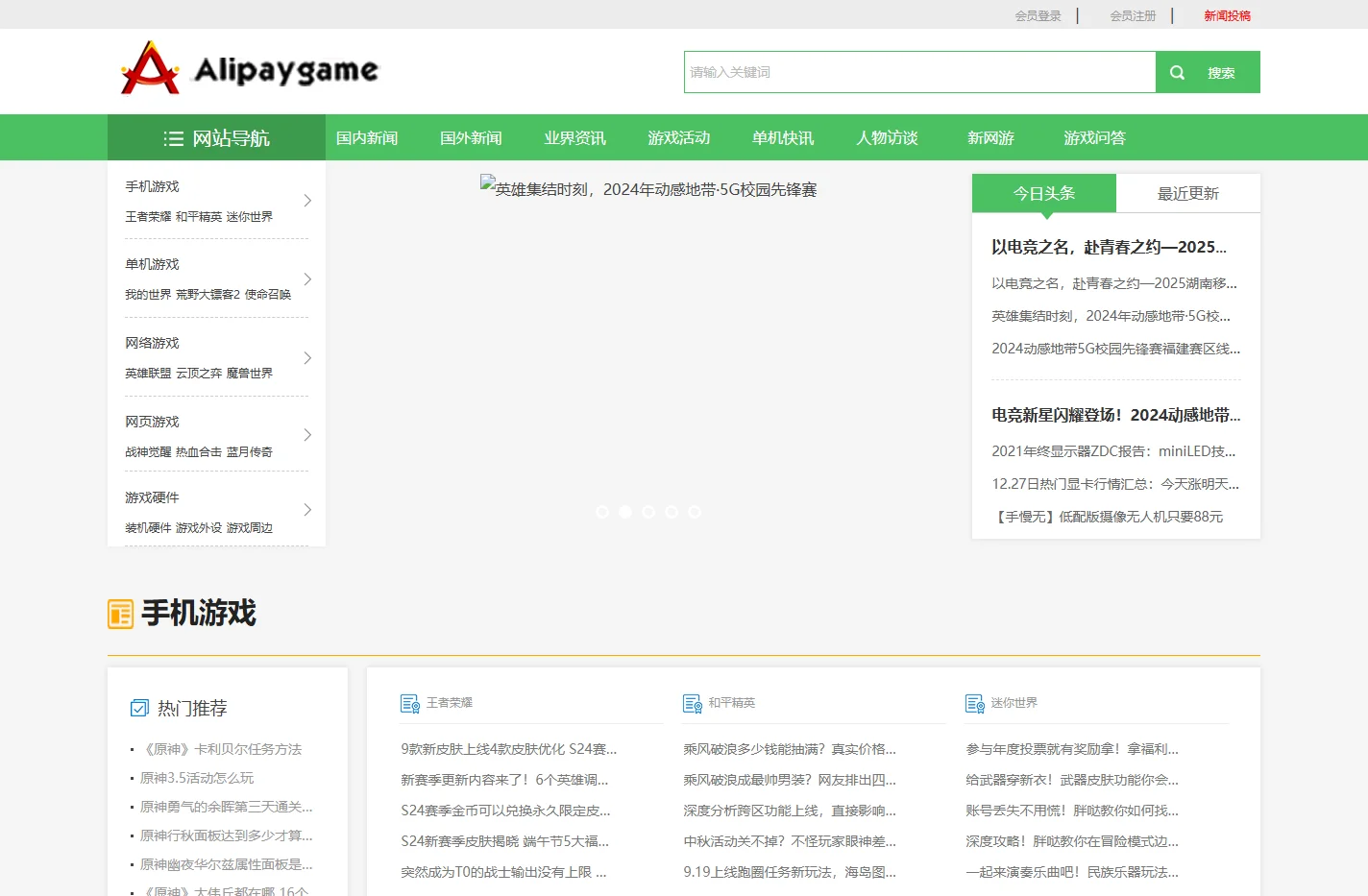1368x896 pixels.
Task: Open the 荒野大镖客2 sidebar link
Action: click(x=208, y=295)
